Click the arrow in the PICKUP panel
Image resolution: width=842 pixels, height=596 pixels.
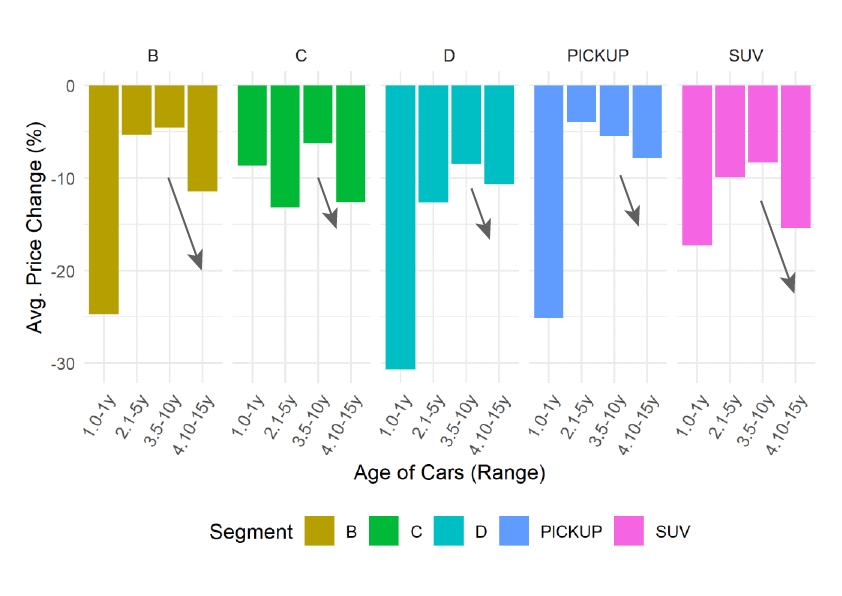(x=629, y=200)
